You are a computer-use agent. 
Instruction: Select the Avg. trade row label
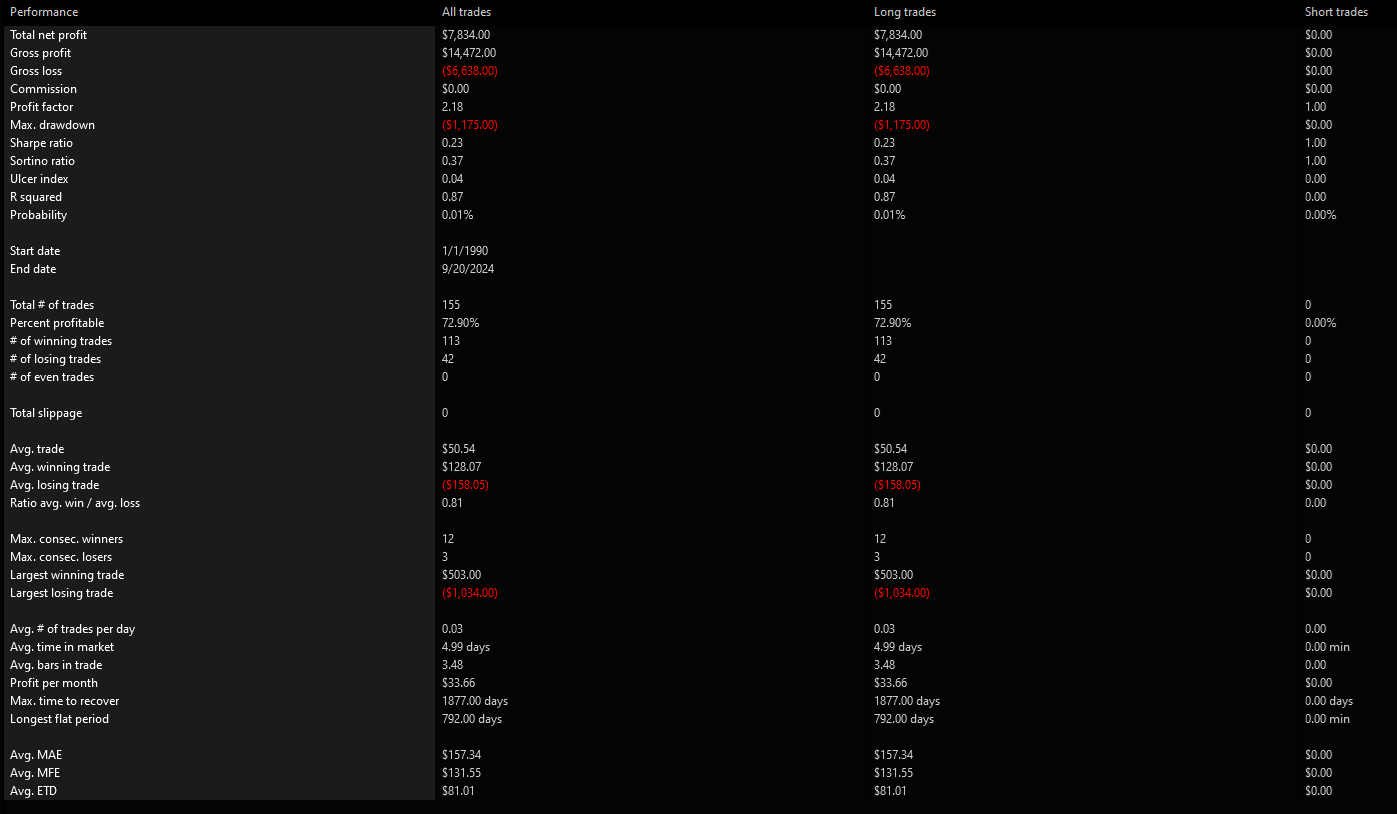point(37,449)
